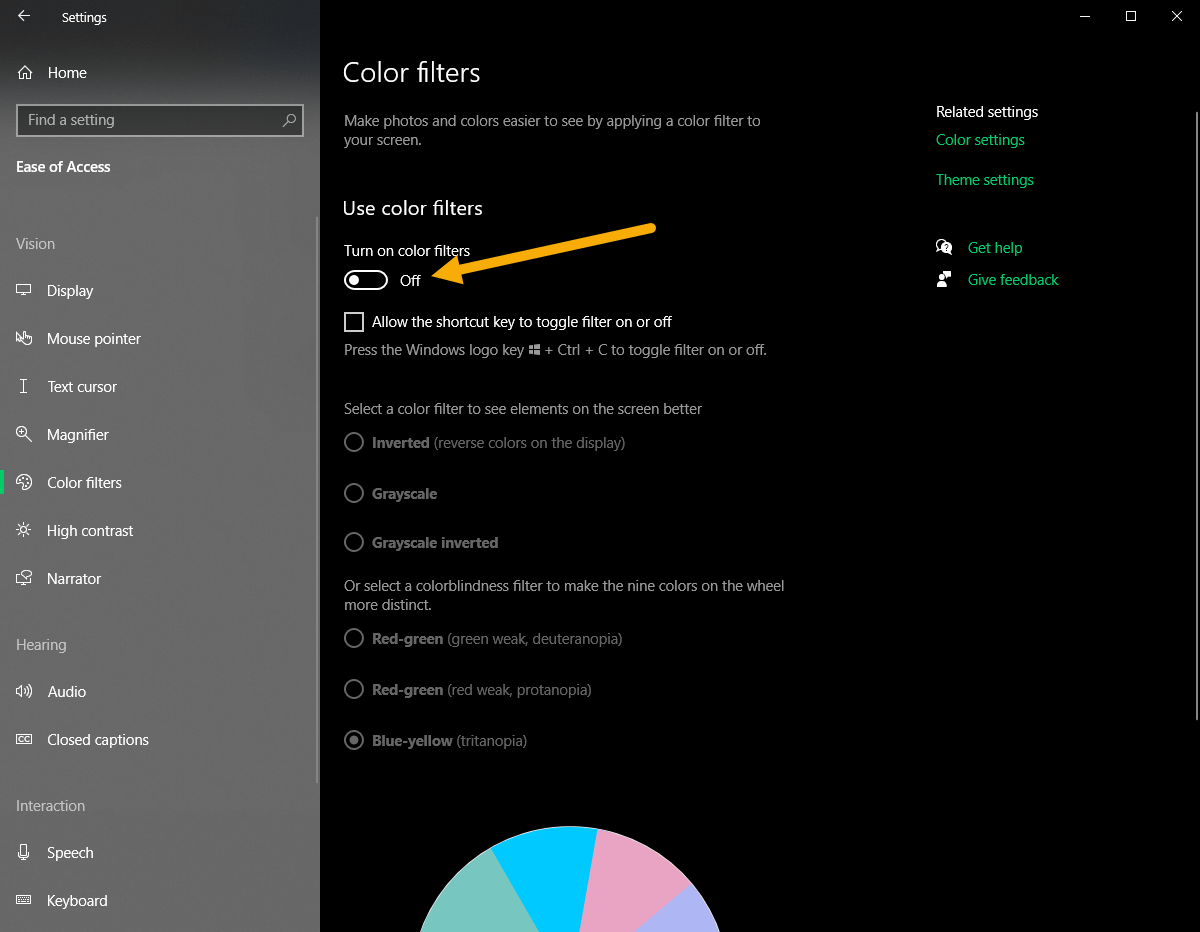The image size is (1200, 932).
Task: Open Magnifier settings using its magnifier icon
Action: point(24,434)
